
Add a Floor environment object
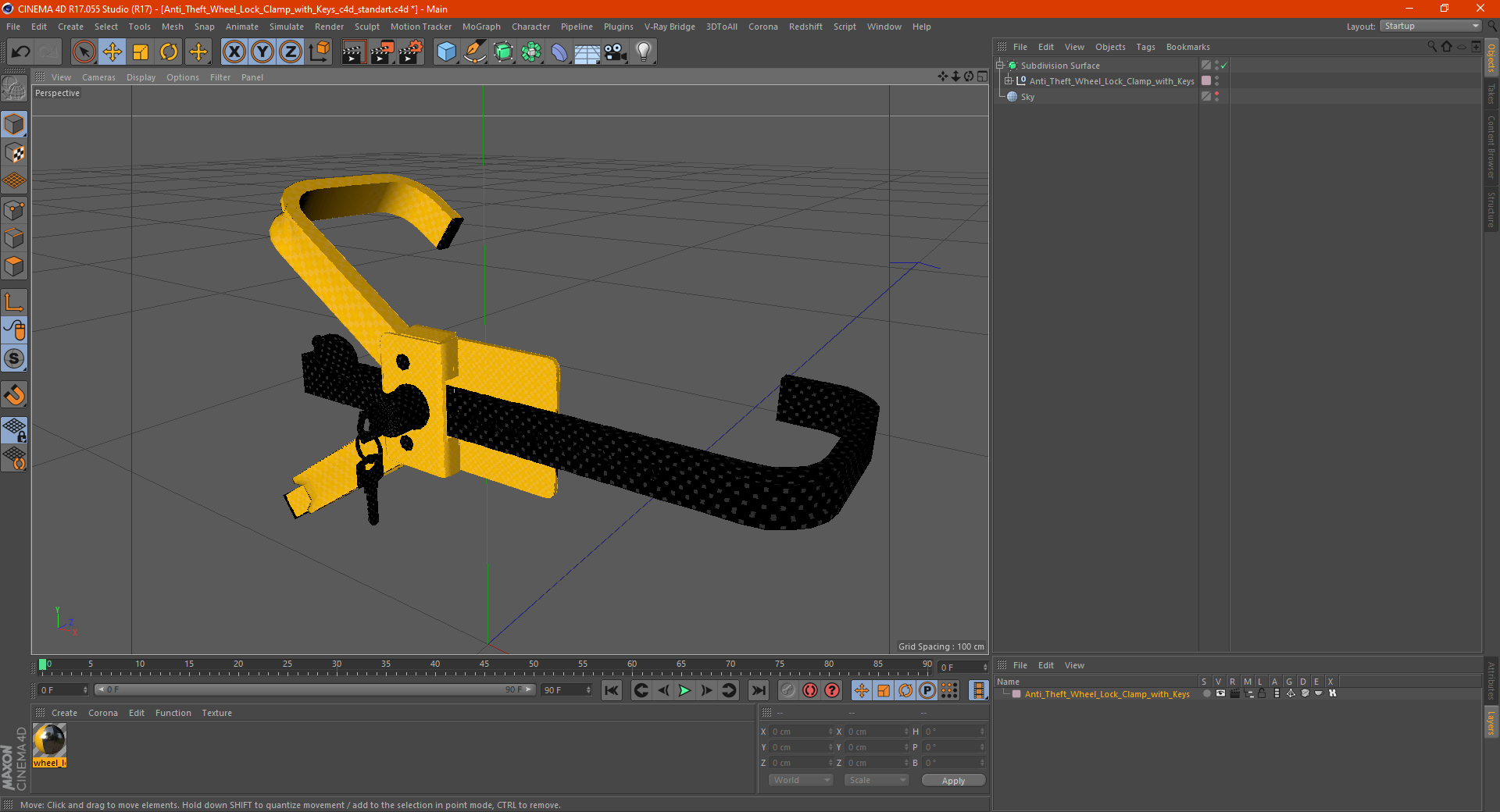tap(587, 52)
